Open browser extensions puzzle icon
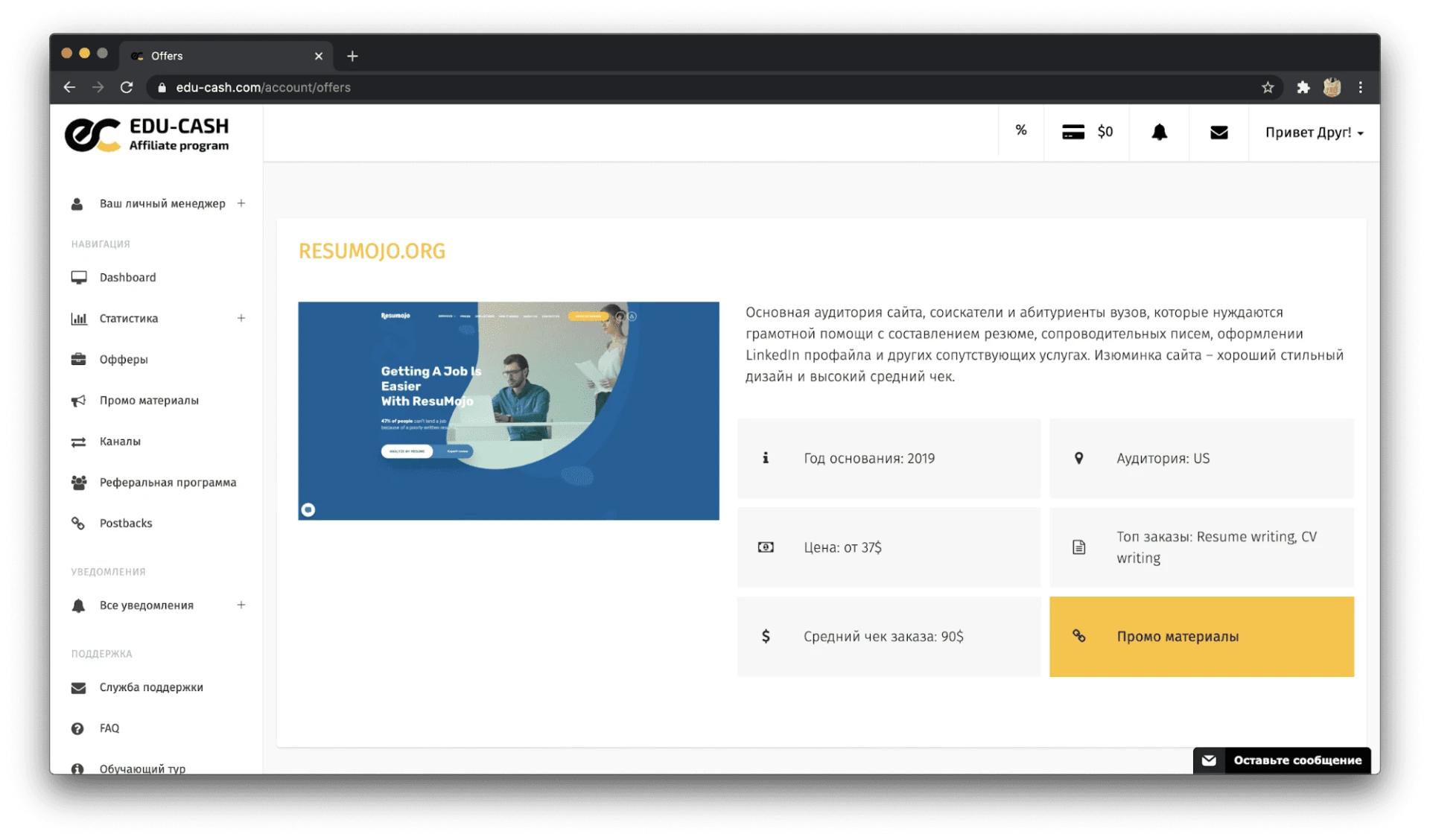 coord(1303,87)
